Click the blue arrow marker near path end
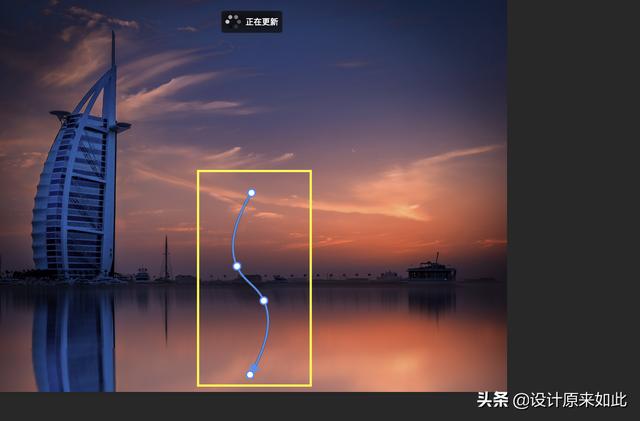Screen dimensions: 640x421 pyautogui.click(x=255, y=368)
